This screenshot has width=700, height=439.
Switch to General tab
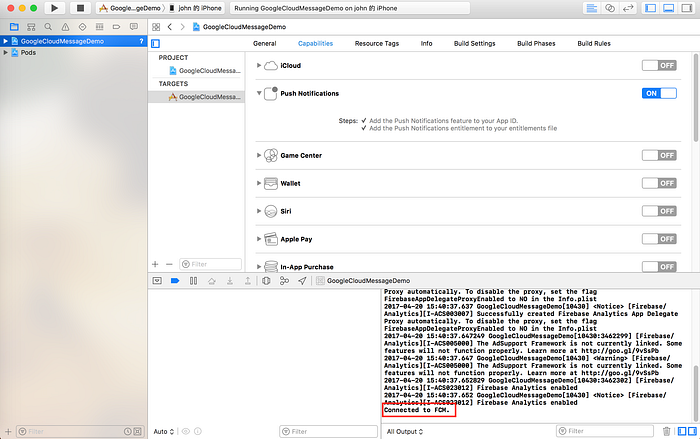[x=265, y=43]
